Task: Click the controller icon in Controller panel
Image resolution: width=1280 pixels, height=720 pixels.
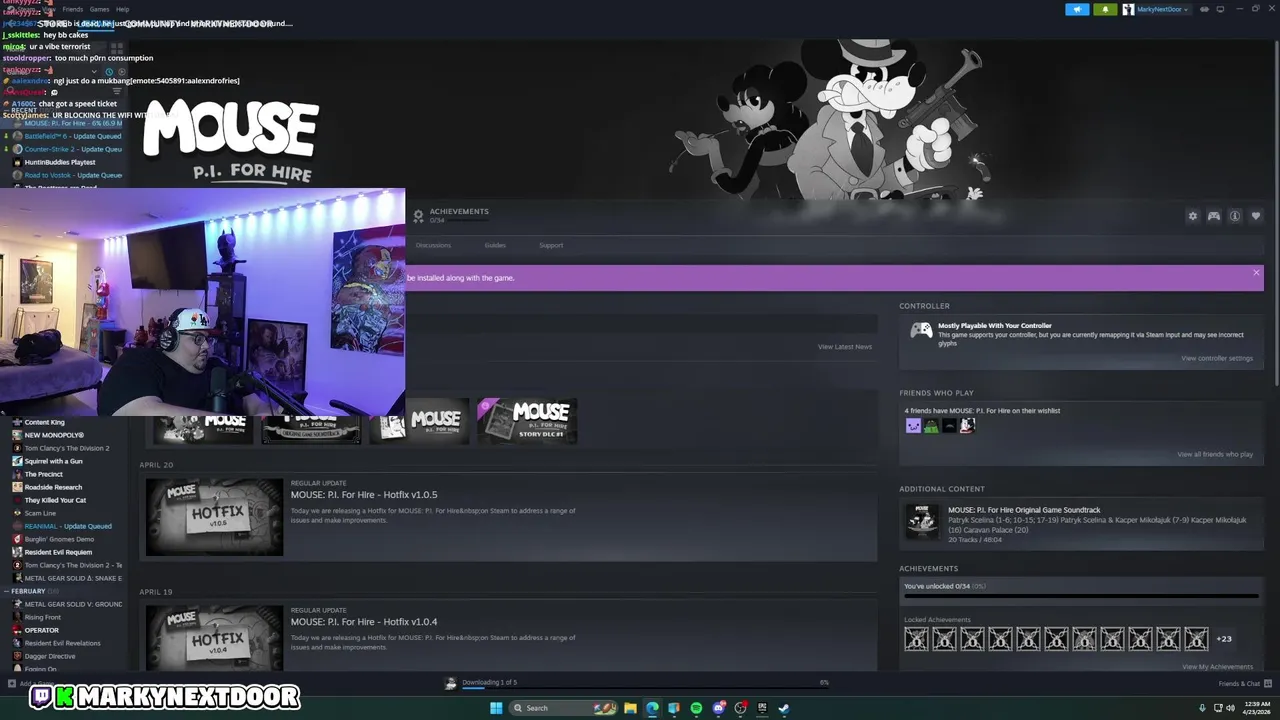Action: tap(921, 331)
